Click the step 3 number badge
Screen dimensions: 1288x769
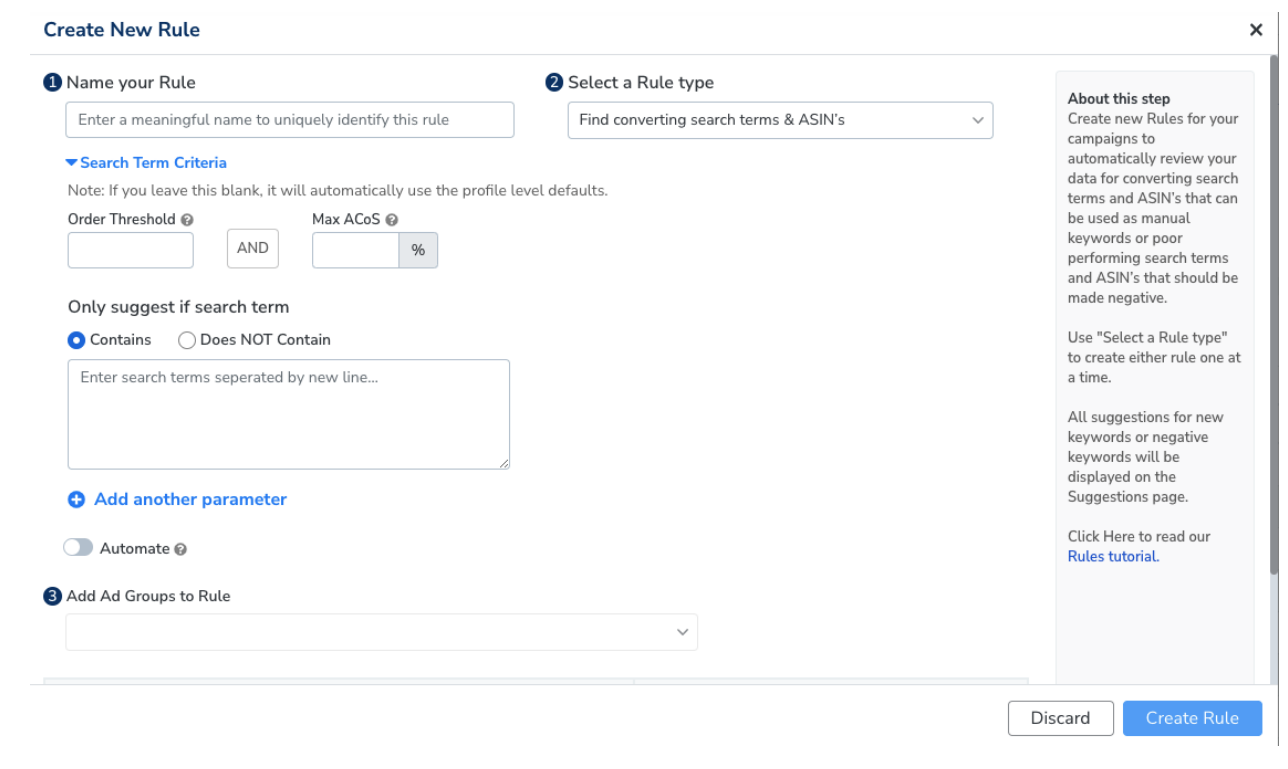[53, 596]
